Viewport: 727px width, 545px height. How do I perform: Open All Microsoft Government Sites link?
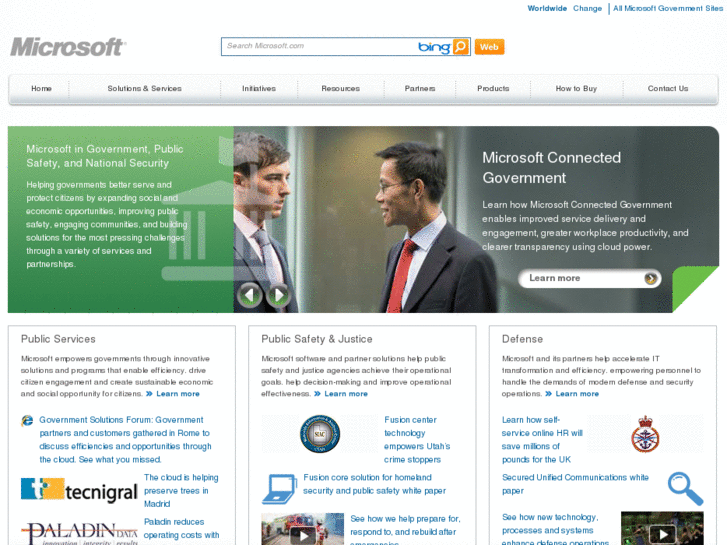click(668, 8)
